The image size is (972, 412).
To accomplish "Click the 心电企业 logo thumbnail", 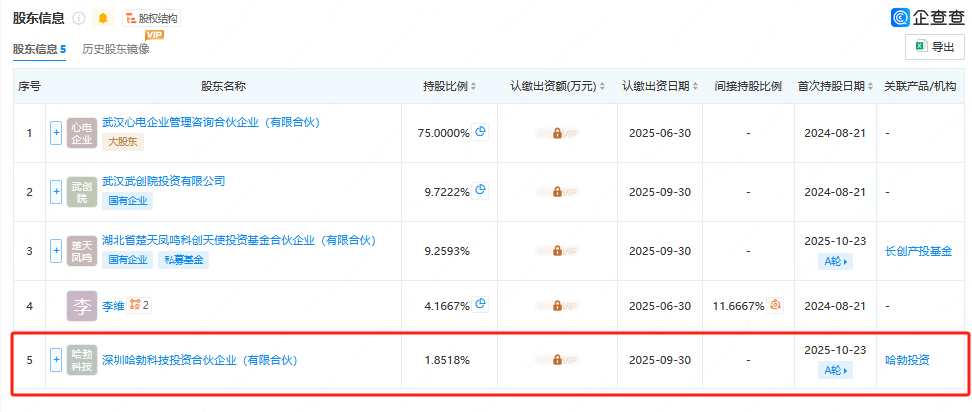I will click(x=82, y=133).
